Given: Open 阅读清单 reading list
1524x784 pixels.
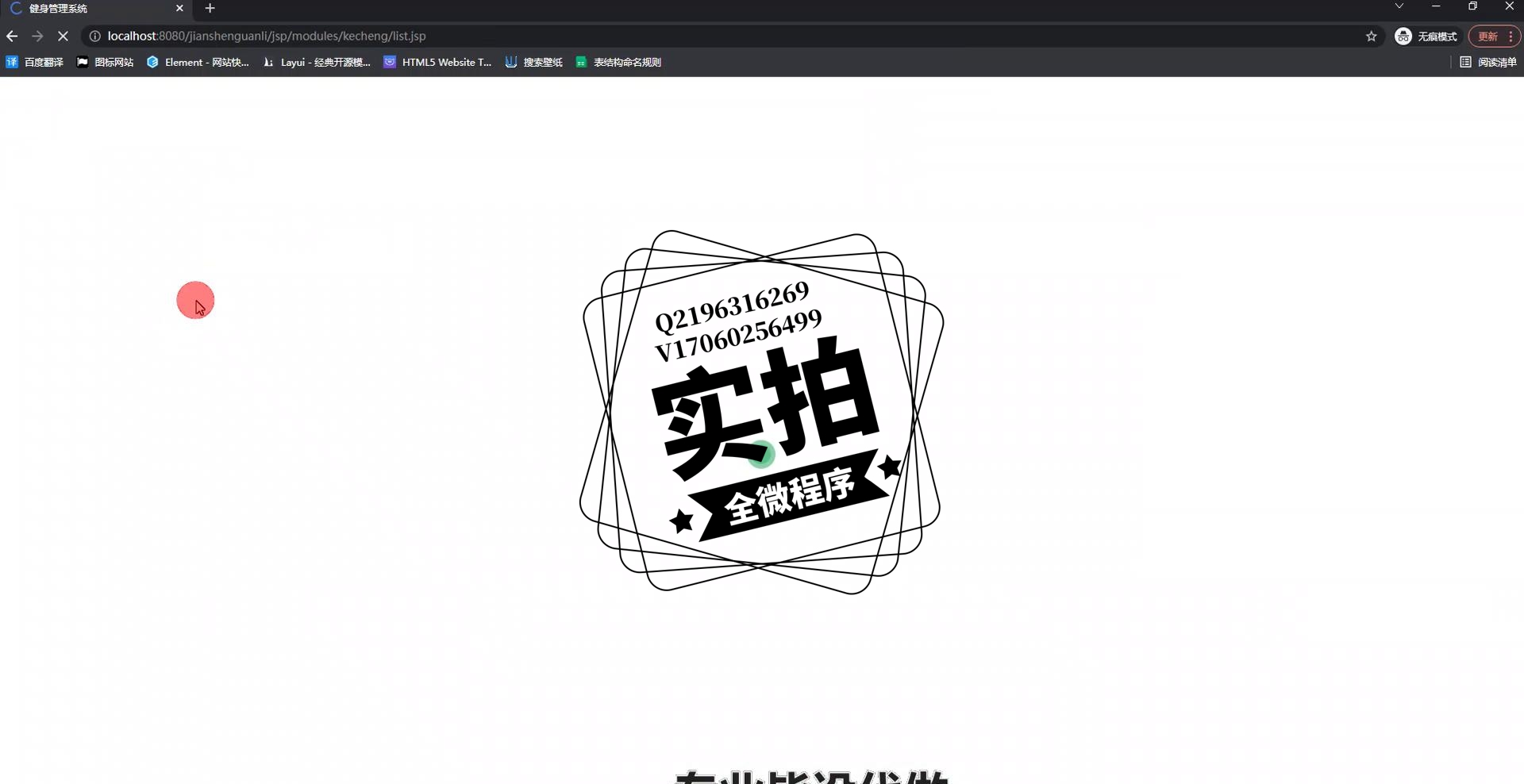Looking at the screenshot, I should click(1488, 62).
